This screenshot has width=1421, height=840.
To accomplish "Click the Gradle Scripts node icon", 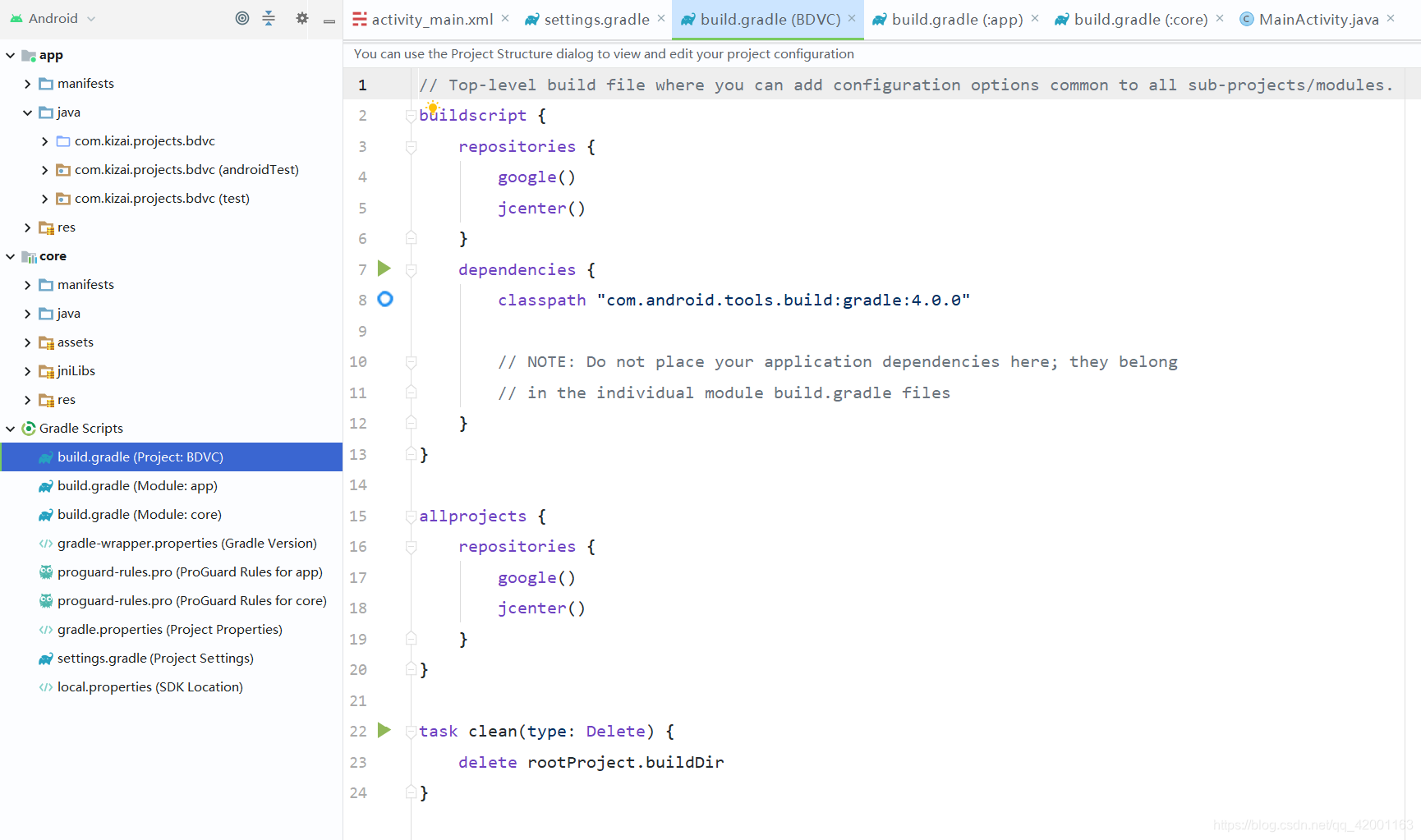I will 29,429.
